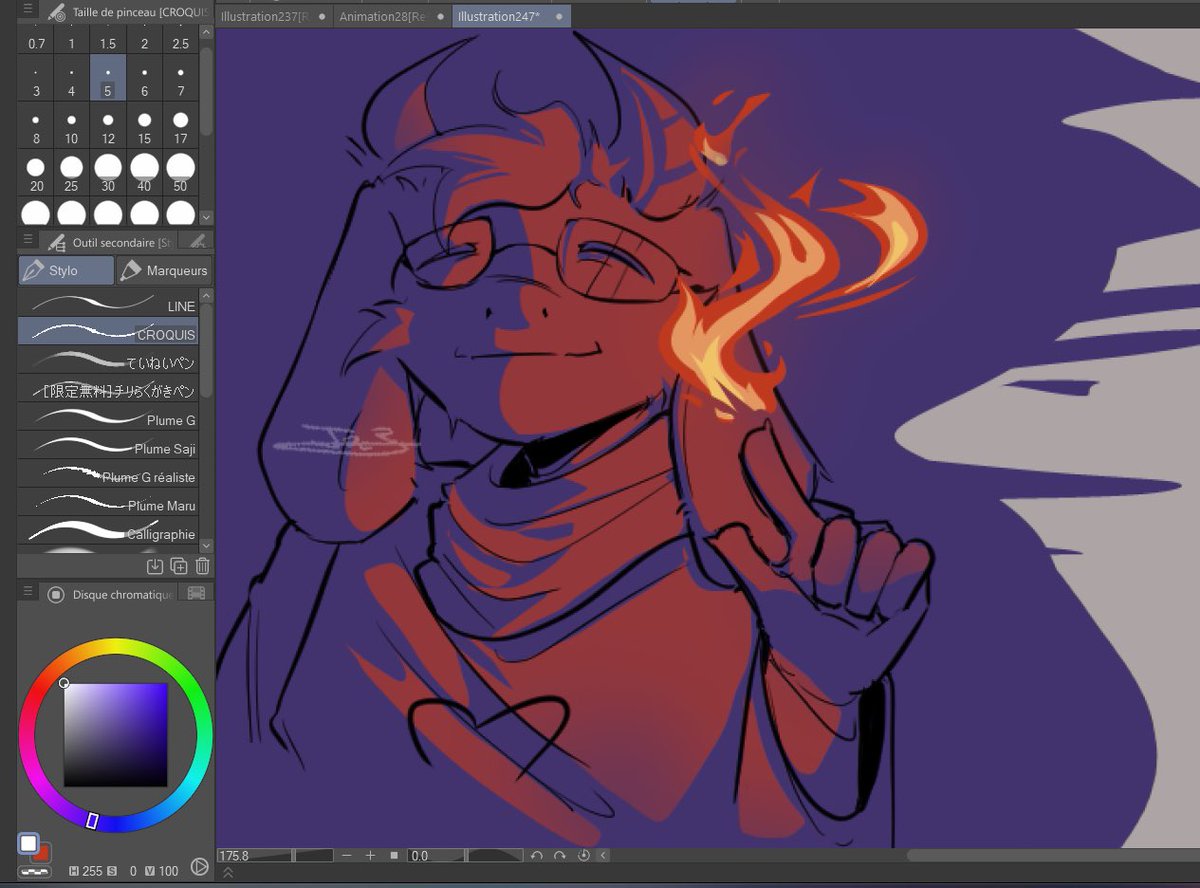Select brush size 20
This screenshot has height=888, width=1200.
[36, 173]
